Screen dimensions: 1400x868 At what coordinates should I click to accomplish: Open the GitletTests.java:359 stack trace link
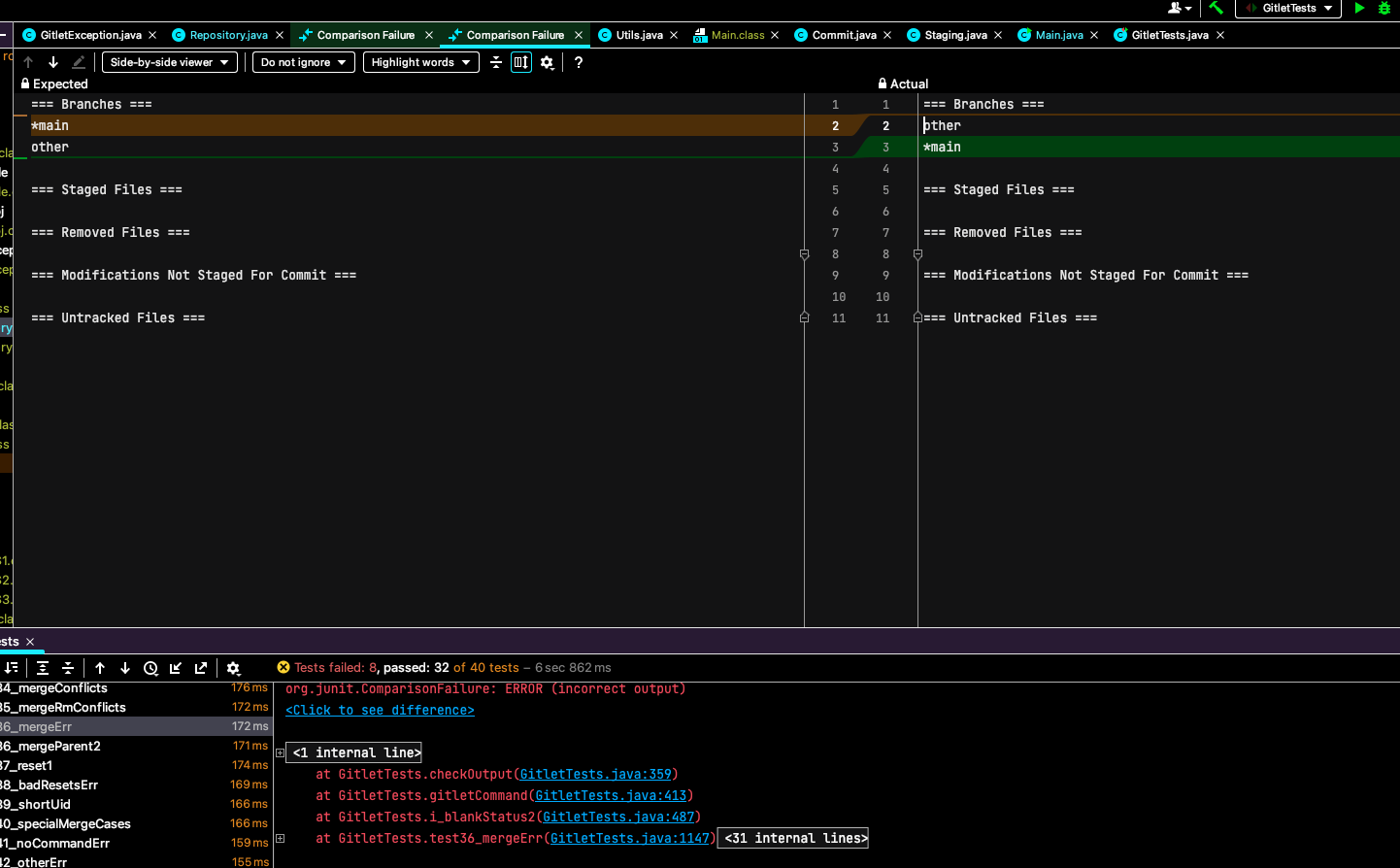(x=595, y=775)
